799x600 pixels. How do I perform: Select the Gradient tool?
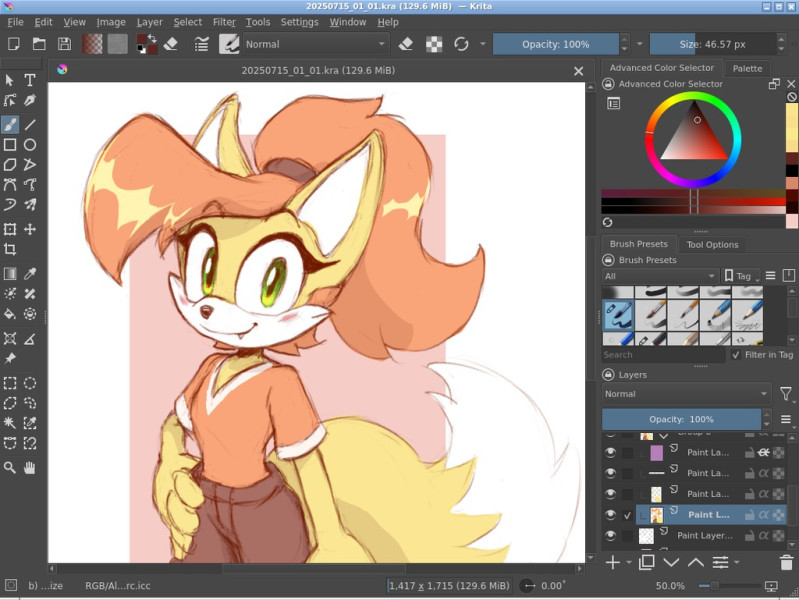point(10,274)
